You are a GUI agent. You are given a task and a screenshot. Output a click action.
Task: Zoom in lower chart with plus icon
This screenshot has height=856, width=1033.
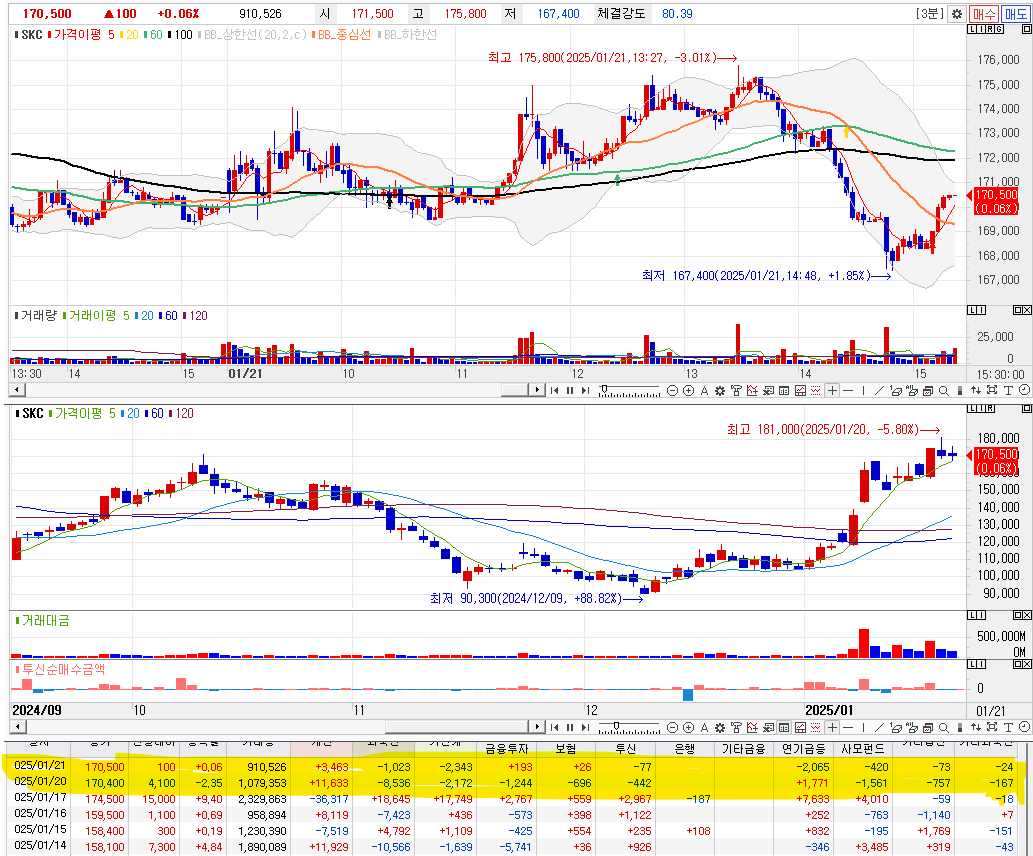pyautogui.click(x=688, y=728)
